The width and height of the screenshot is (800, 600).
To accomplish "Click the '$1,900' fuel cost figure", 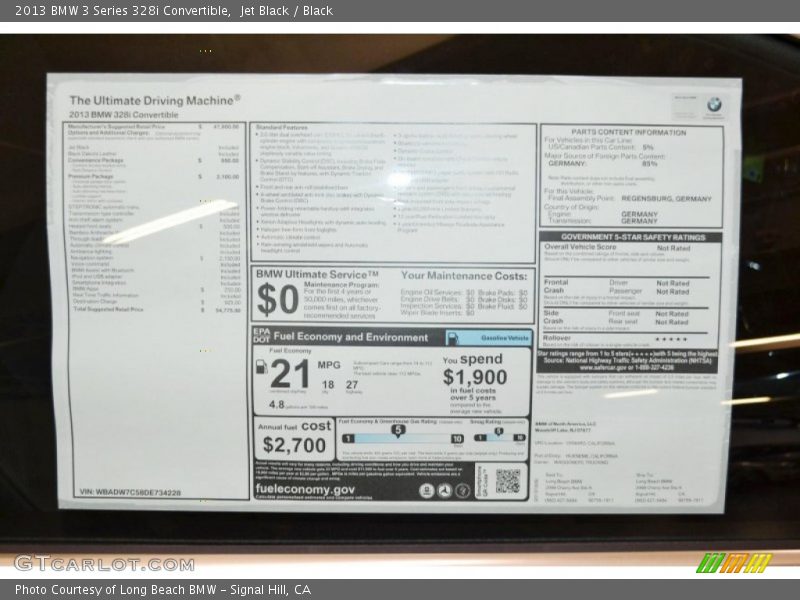I will coord(475,378).
